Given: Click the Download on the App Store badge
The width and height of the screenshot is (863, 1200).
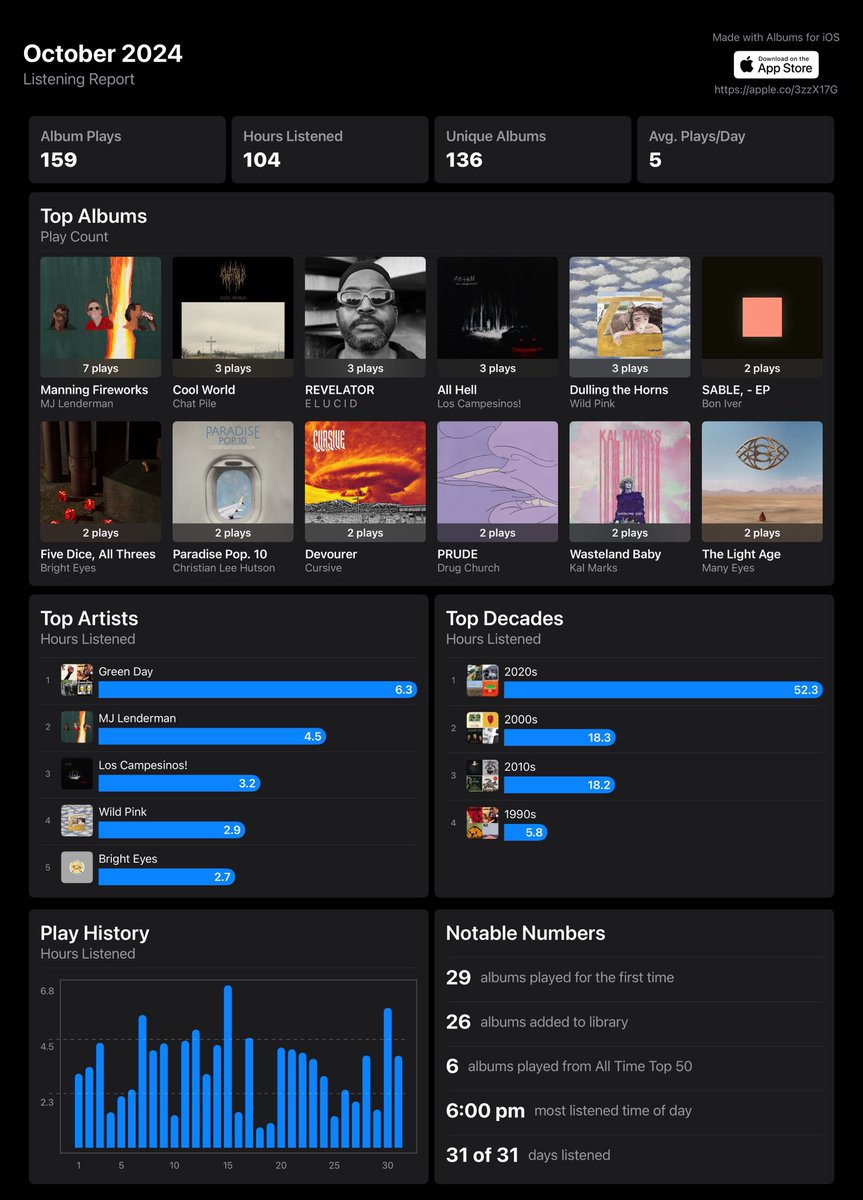Looking at the screenshot, I should pyautogui.click(x=776, y=65).
